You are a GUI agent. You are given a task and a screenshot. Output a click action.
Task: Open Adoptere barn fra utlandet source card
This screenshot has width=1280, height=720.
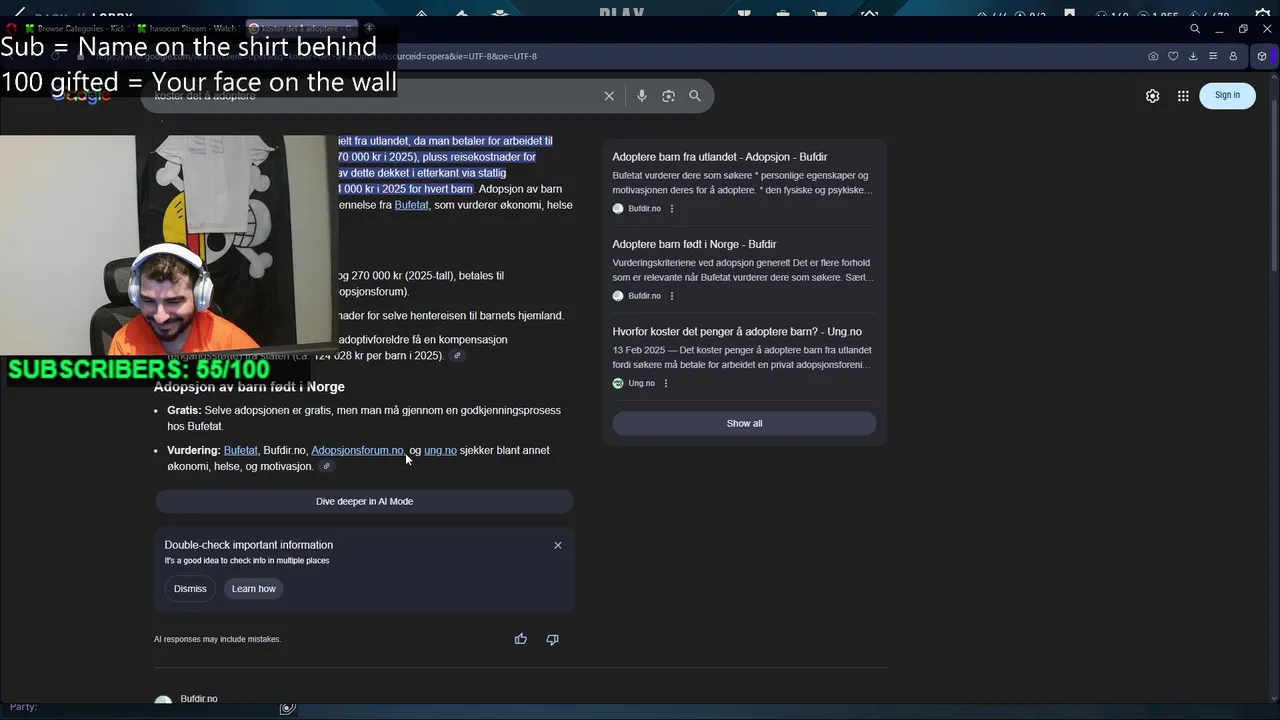744,182
